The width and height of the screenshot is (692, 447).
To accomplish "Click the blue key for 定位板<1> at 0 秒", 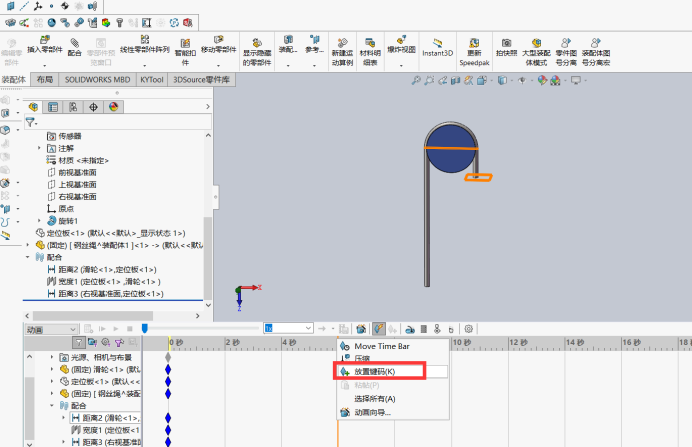I will [168, 381].
